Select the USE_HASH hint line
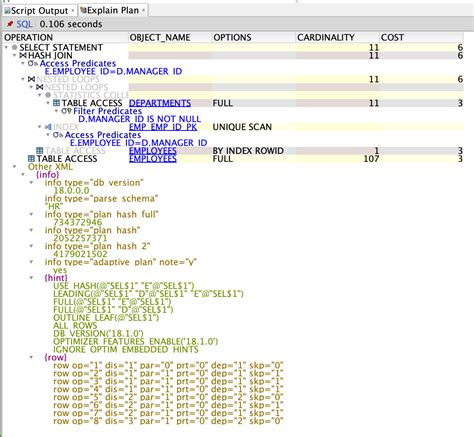474x437 pixels. coord(124,286)
